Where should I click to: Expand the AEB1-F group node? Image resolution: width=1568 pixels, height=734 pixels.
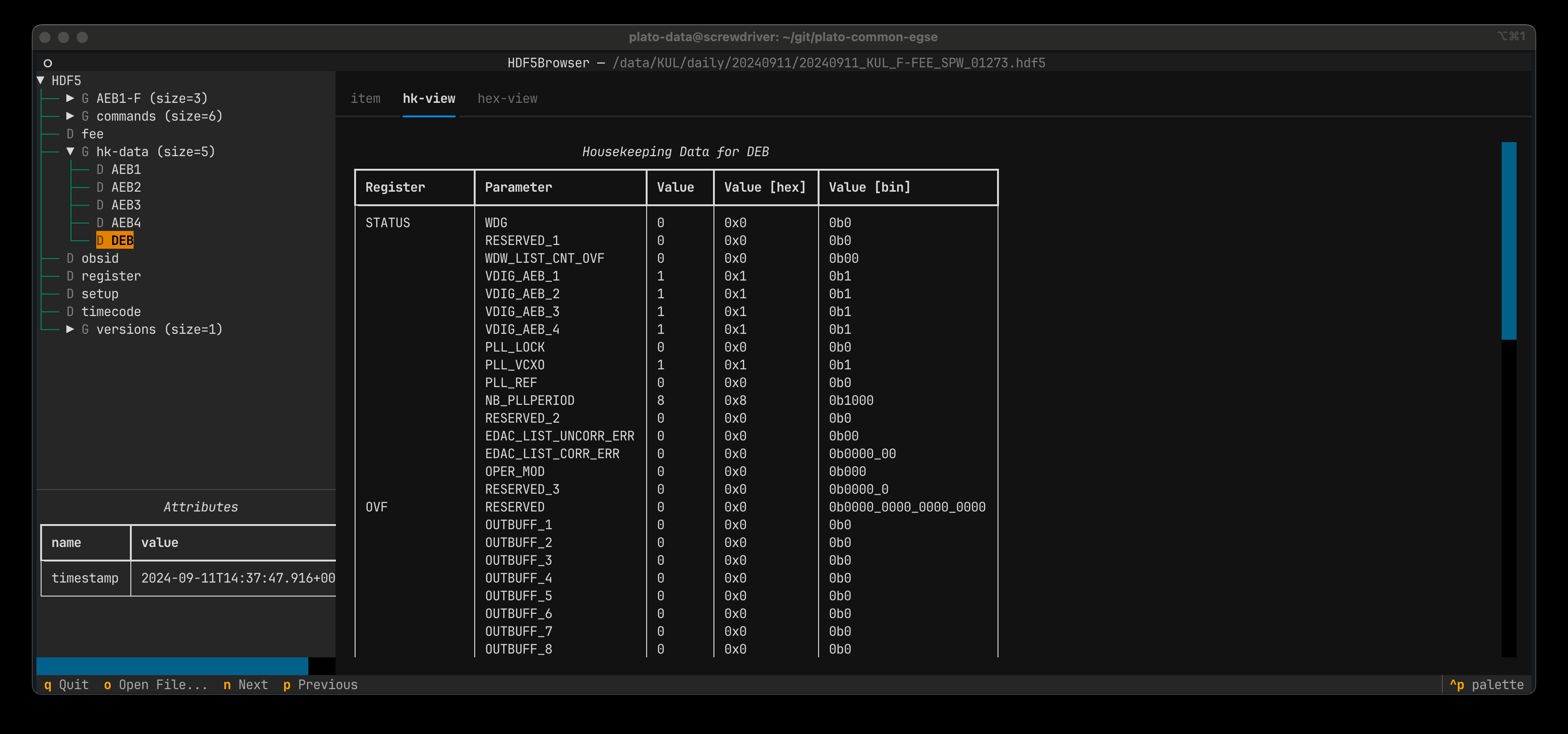pos(70,98)
